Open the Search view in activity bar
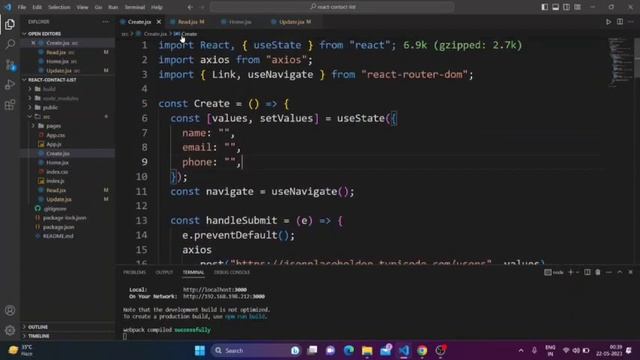Screen dimensions: 640x360 [10, 44]
